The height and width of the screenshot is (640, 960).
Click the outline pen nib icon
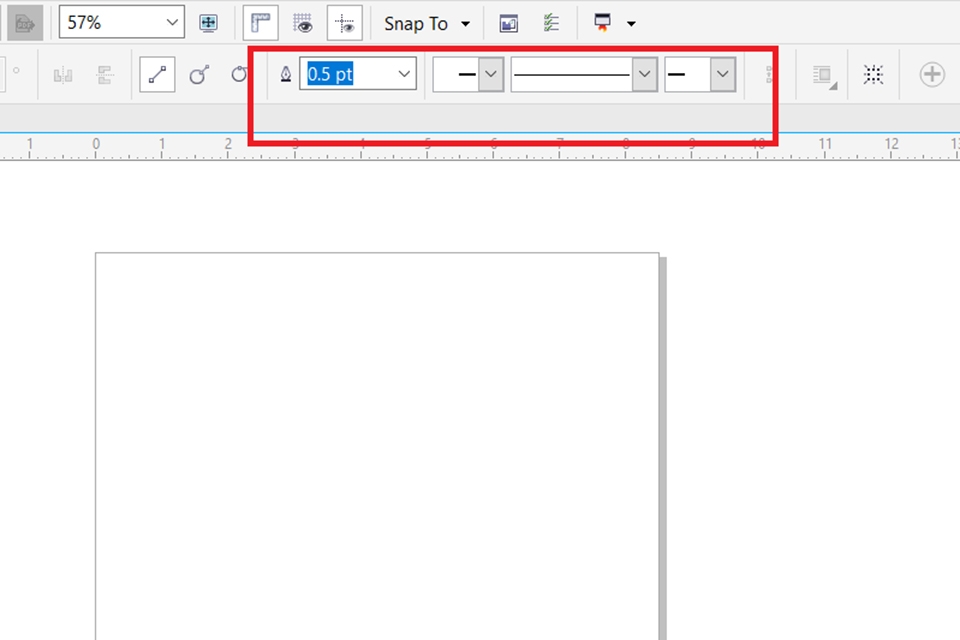(286, 74)
